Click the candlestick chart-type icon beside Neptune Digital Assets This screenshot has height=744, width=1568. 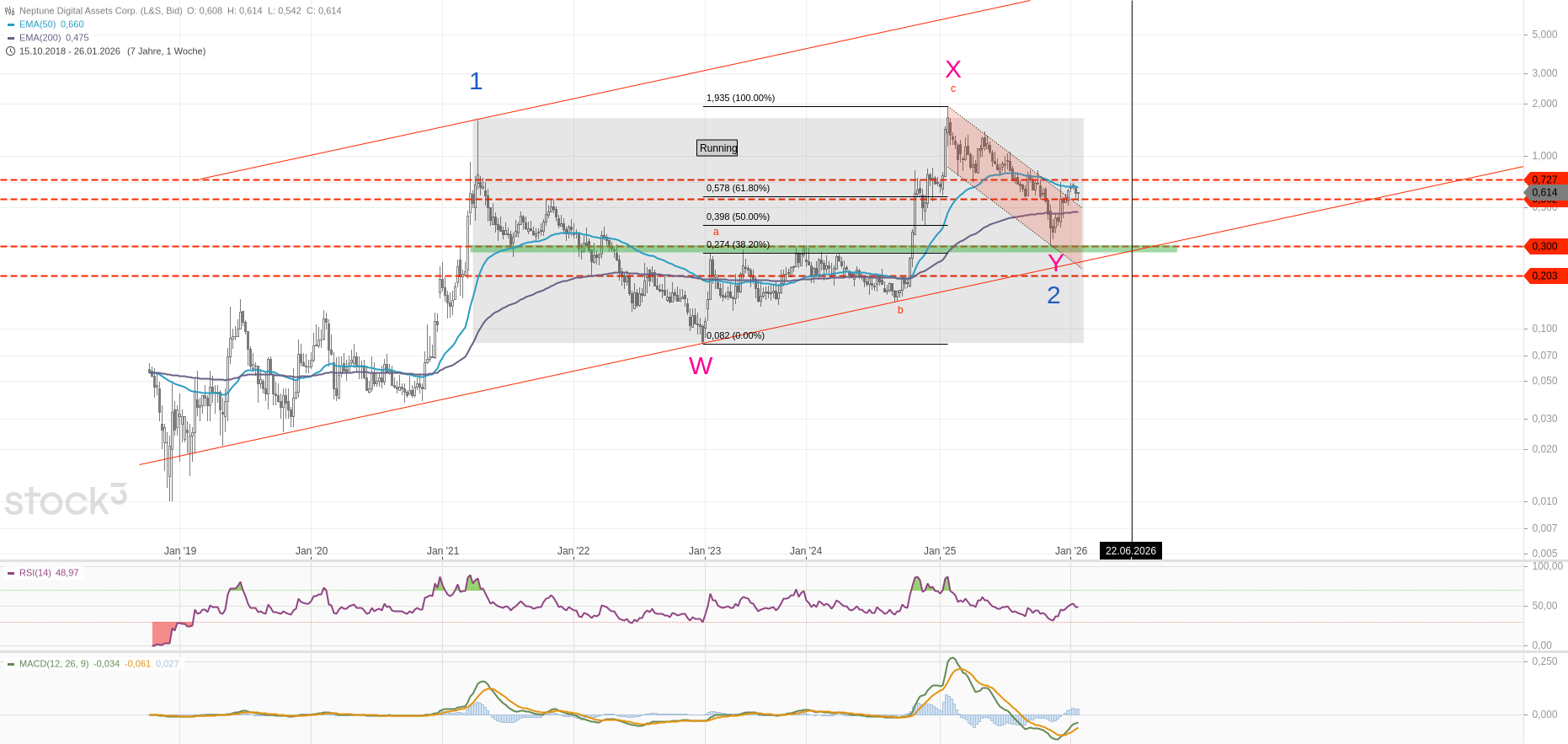click(x=10, y=11)
